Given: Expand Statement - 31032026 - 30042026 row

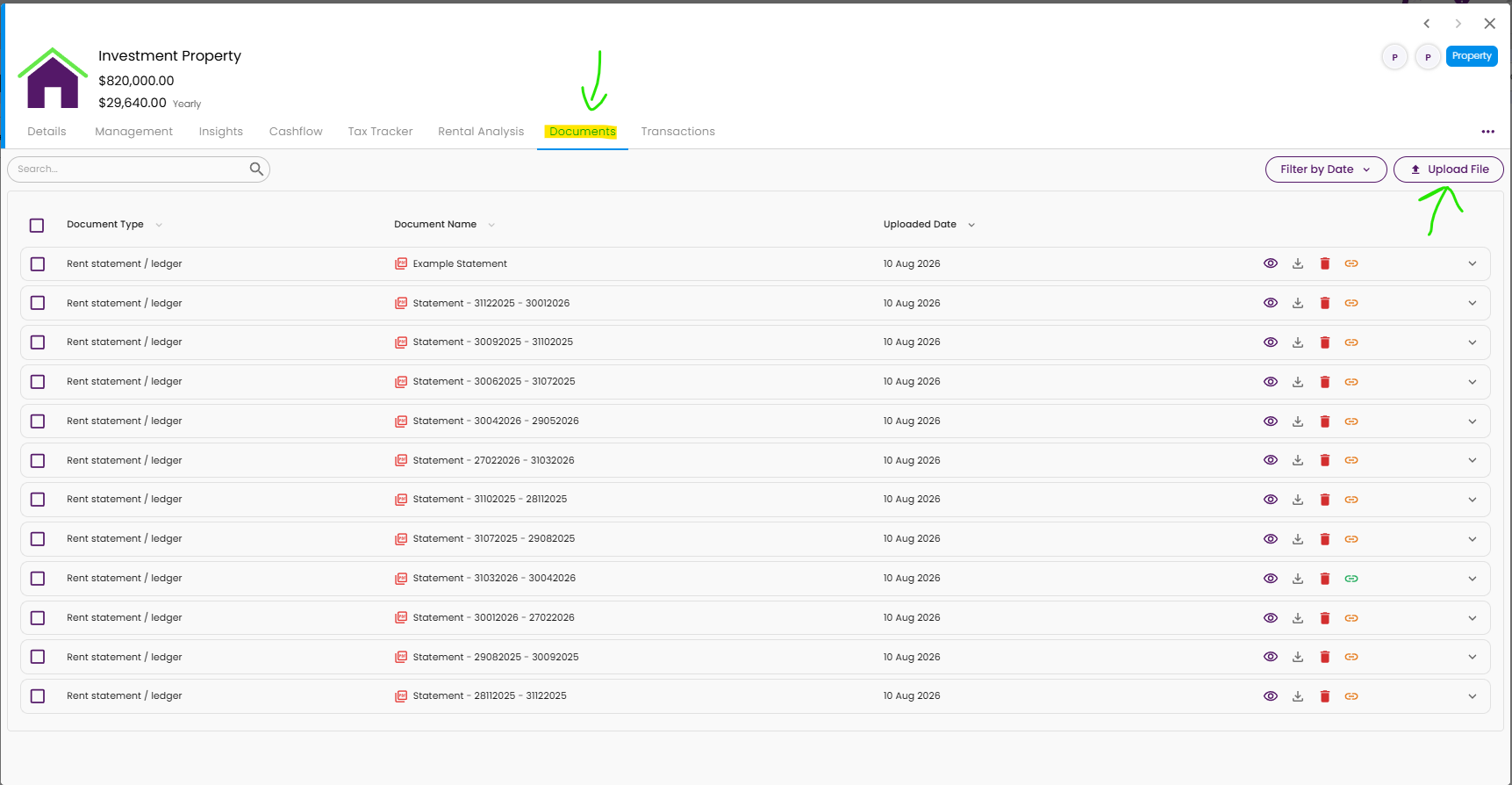Looking at the screenshot, I should (x=1473, y=579).
